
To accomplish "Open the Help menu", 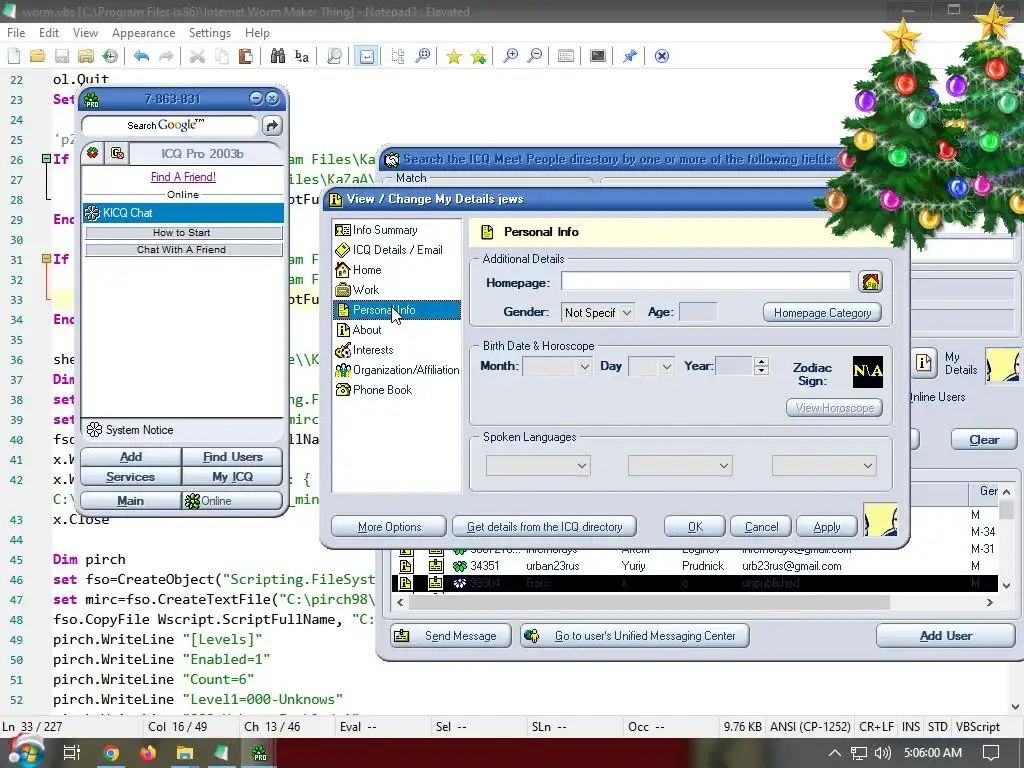I will tap(257, 33).
